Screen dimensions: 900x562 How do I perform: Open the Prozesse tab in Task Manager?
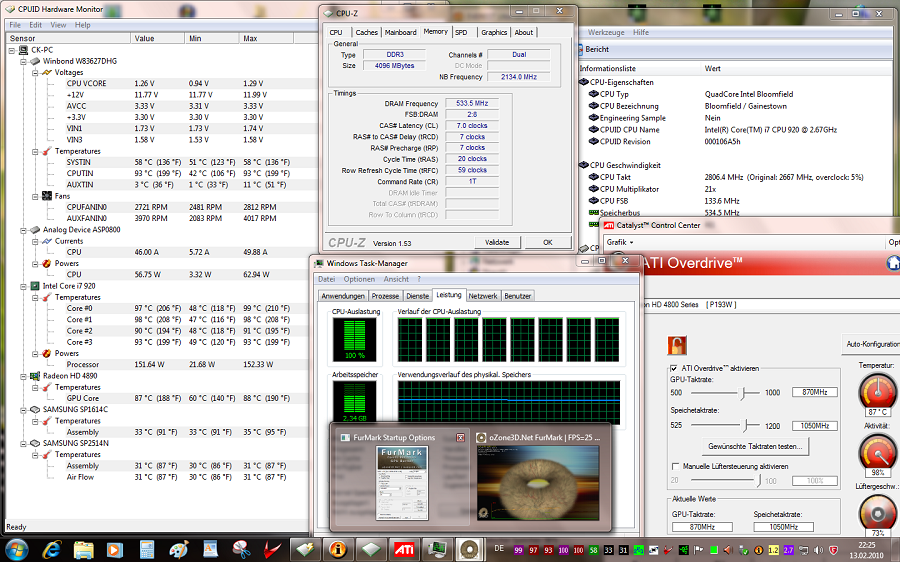(385, 296)
